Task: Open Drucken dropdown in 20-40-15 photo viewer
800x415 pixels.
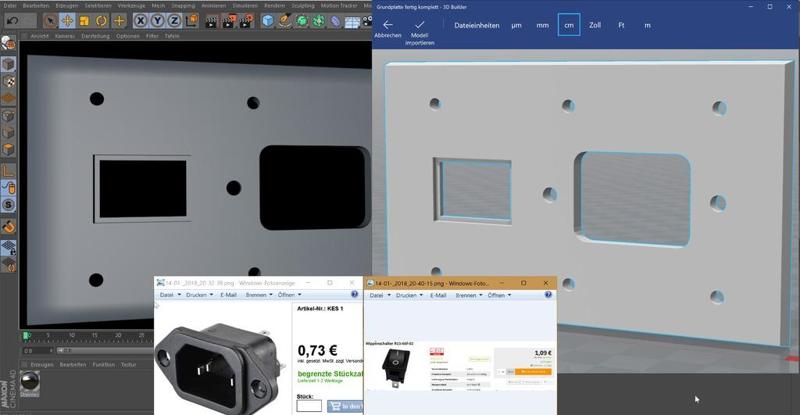Action: pos(409,296)
